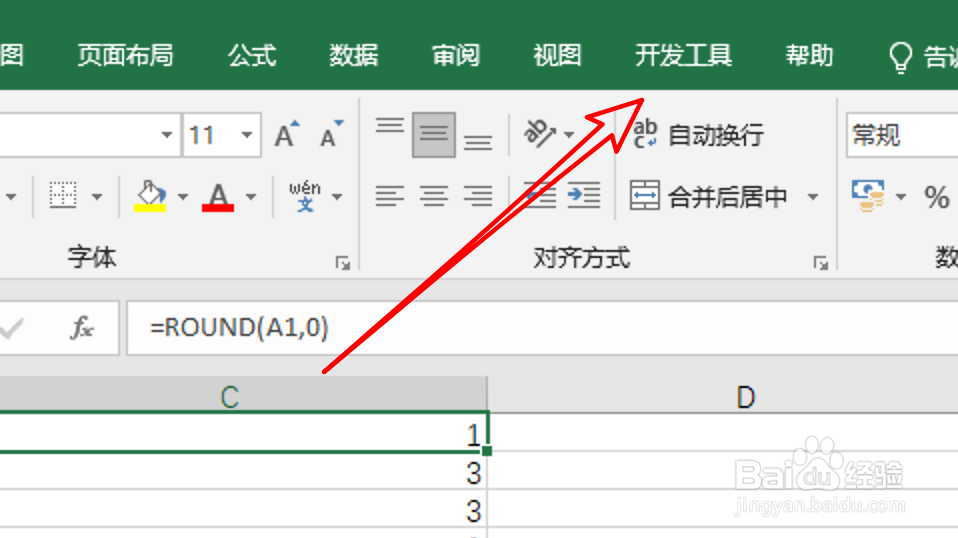Toggle middle vertical alignment
The width and height of the screenshot is (958, 538).
point(434,134)
